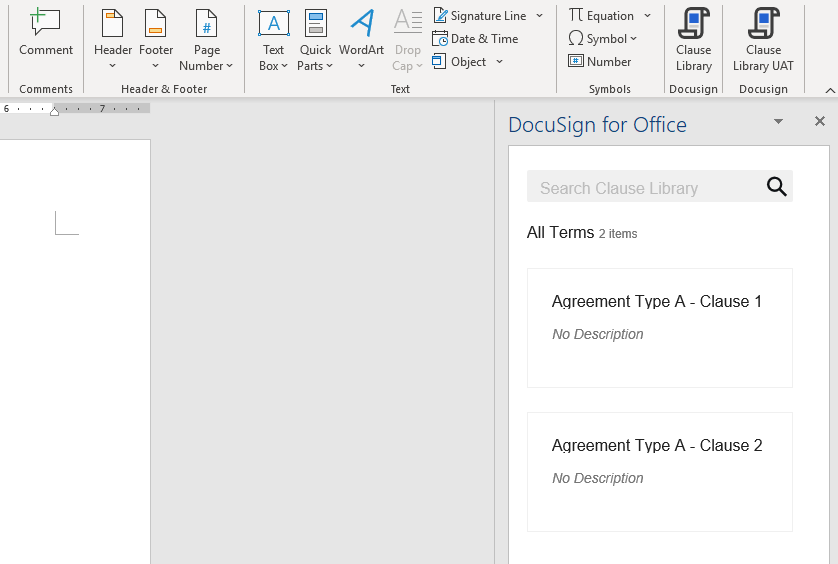Insert an Equation
The height and width of the screenshot is (564, 838).
tap(601, 16)
